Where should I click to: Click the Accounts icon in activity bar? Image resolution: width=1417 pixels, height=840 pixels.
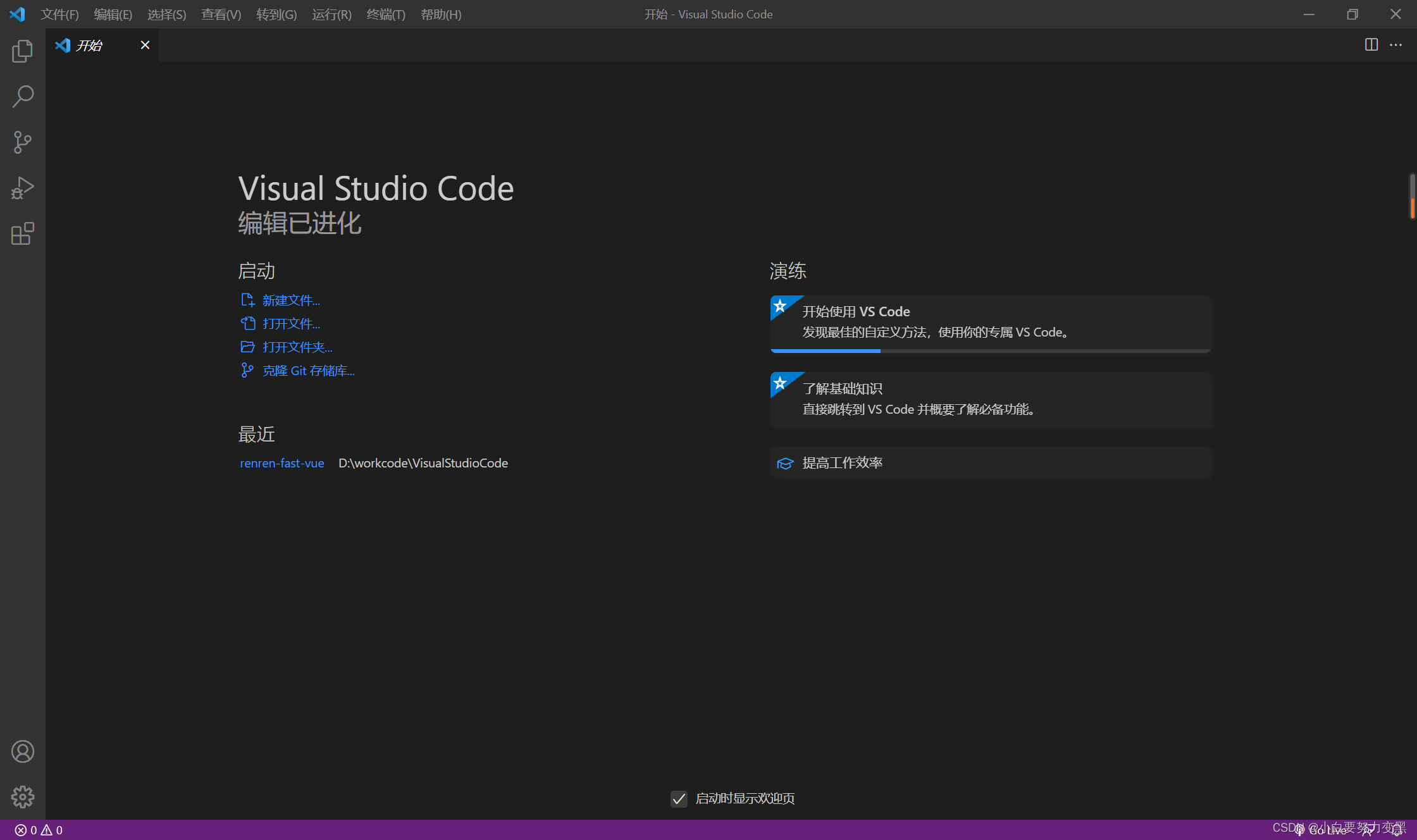click(22, 751)
